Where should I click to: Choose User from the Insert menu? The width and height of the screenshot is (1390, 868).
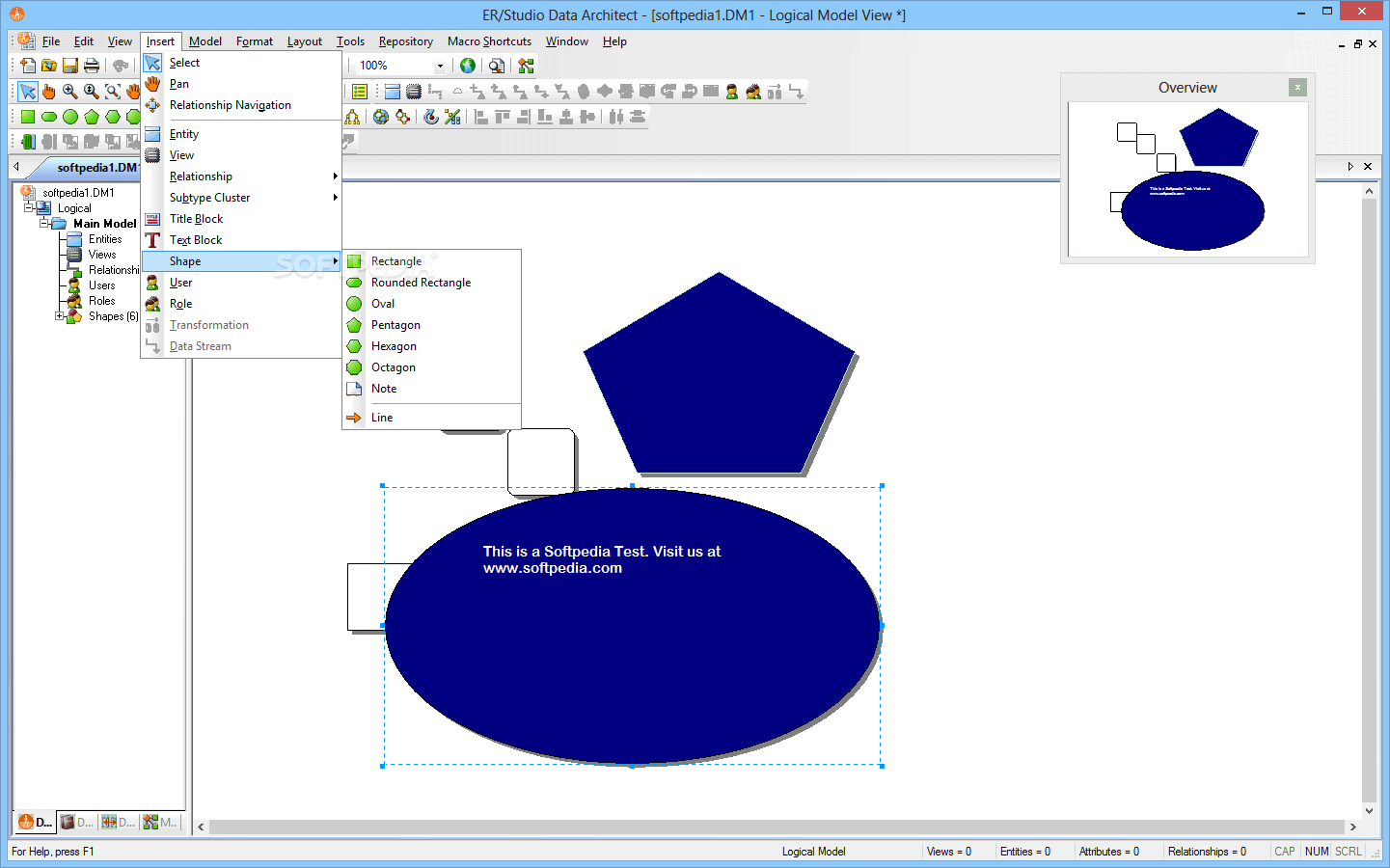[241, 283]
